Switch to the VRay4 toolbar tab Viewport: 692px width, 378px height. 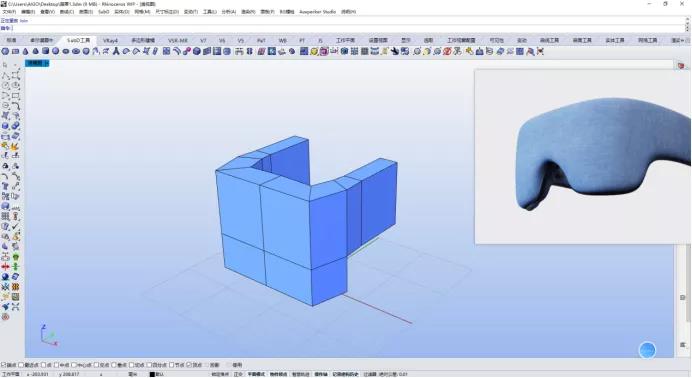click(x=110, y=40)
